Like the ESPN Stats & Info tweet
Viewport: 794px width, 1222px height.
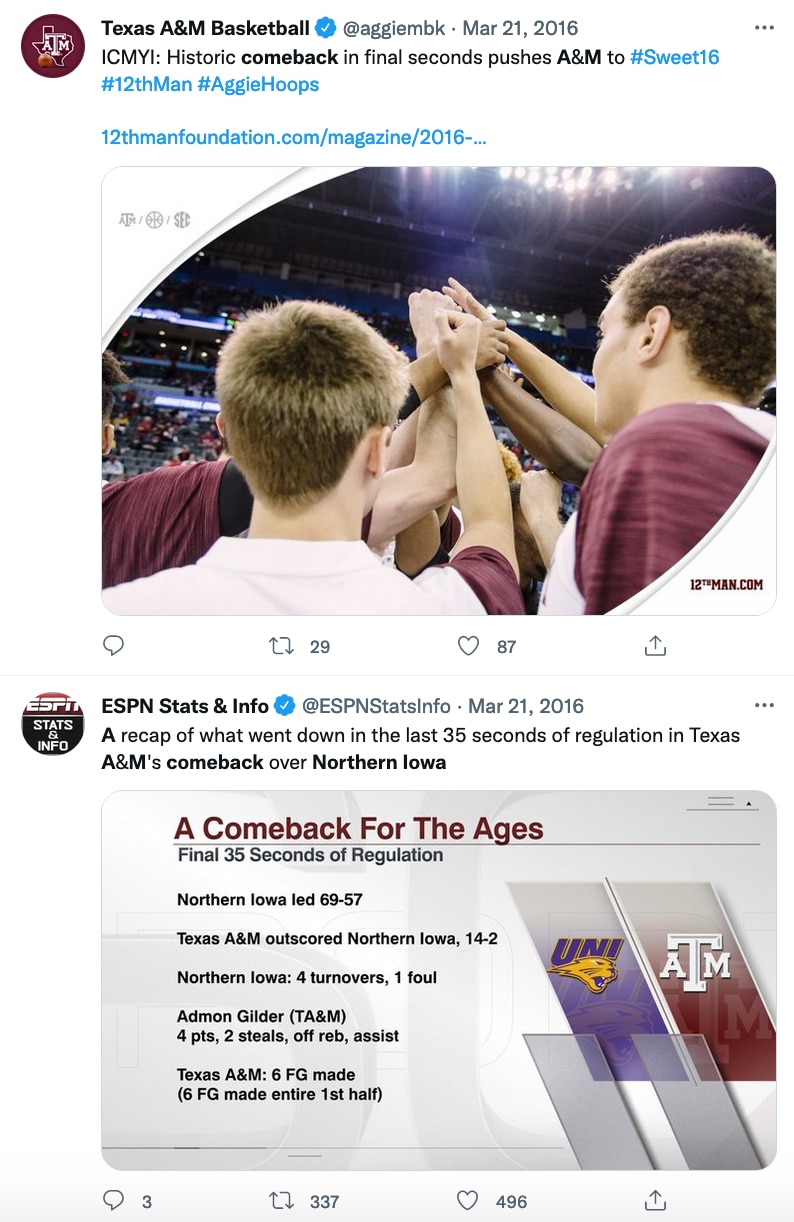click(x=468, y=1200)
